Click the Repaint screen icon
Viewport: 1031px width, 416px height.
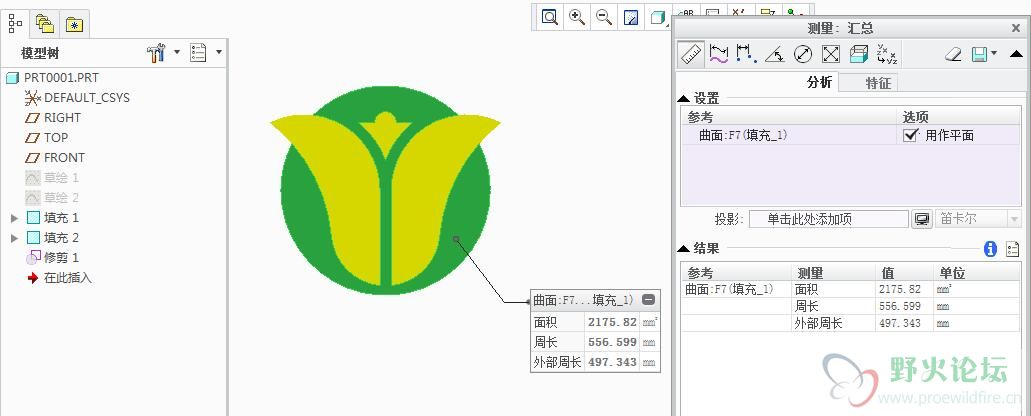(x=631, y=17)
